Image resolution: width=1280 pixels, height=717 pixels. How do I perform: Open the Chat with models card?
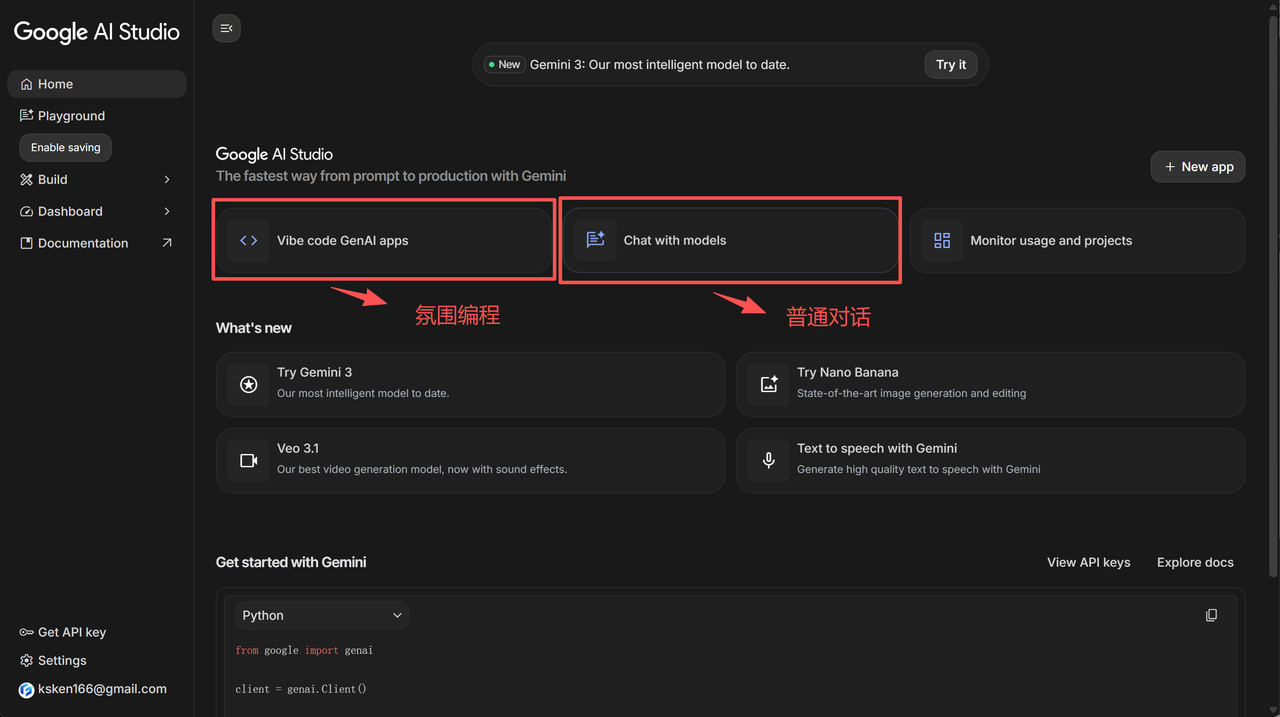pyautogui.click(x=730, y=240)
